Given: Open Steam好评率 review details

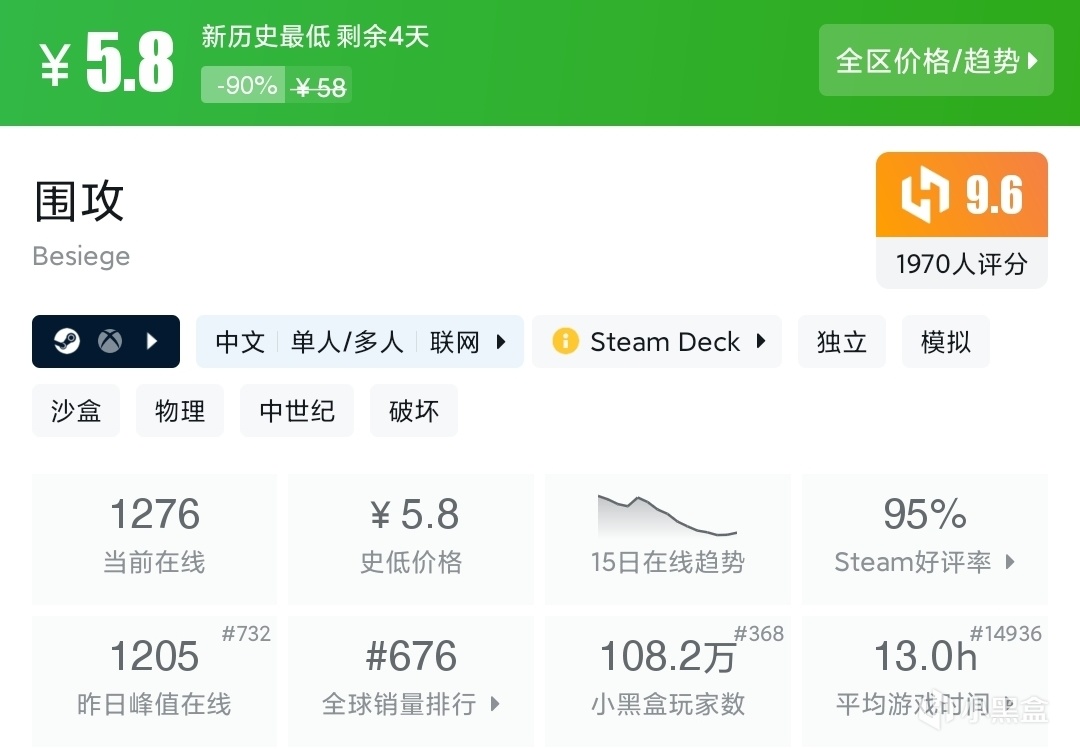Looking at the screenshot, I should [924, 562].
